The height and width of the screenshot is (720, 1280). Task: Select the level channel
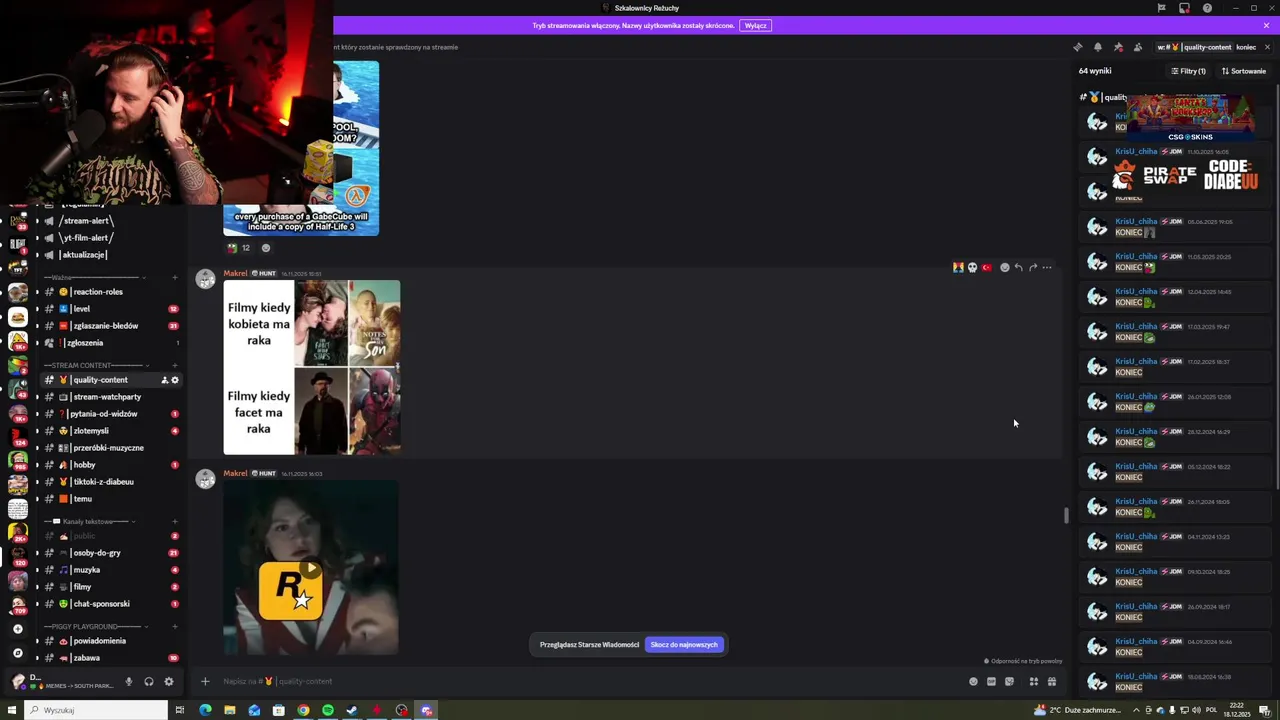(112, 309)
